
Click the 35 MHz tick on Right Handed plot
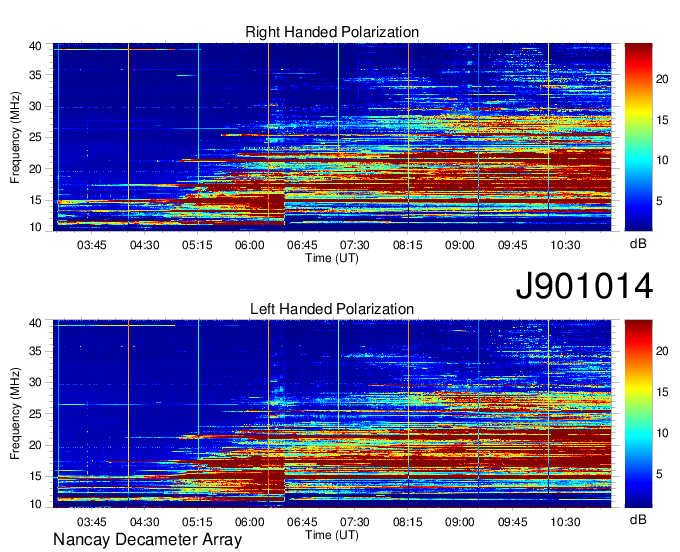[x=36, y=75]
